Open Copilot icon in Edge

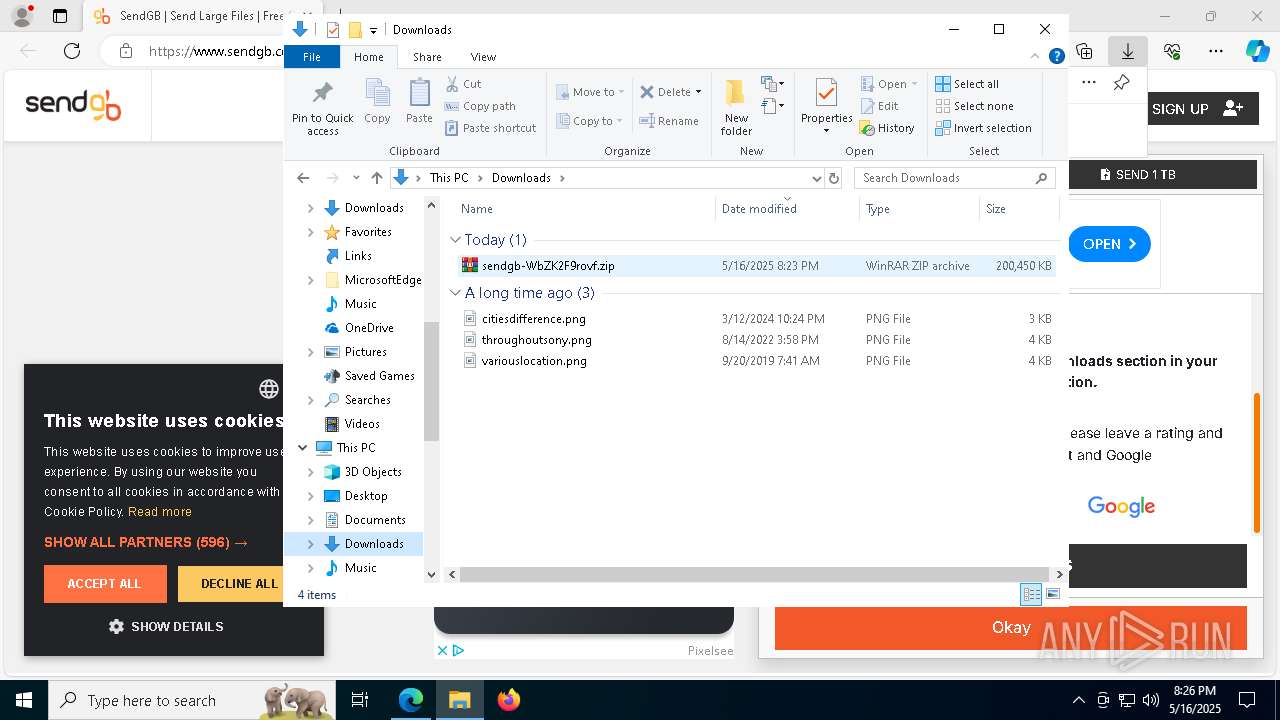tap(1258, 51)
